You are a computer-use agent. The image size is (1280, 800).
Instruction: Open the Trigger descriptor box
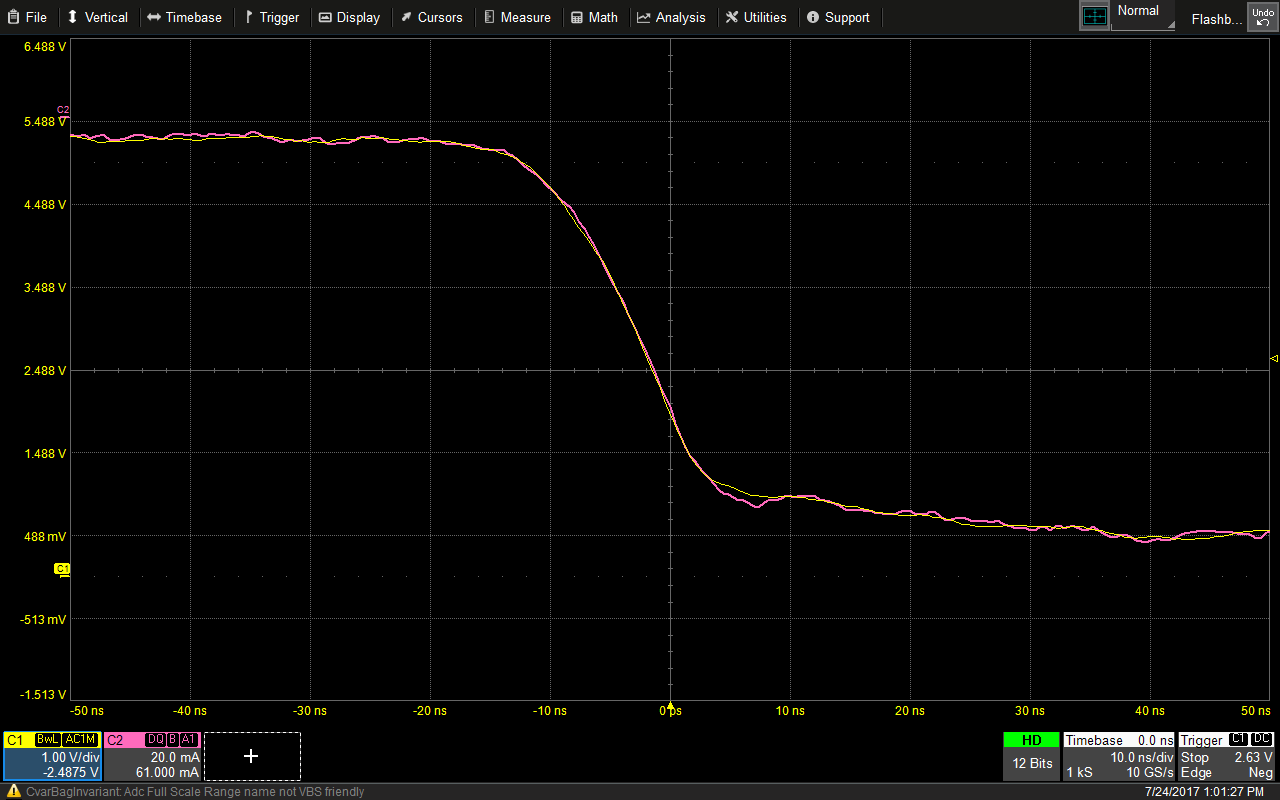[x=1226, y=756]
